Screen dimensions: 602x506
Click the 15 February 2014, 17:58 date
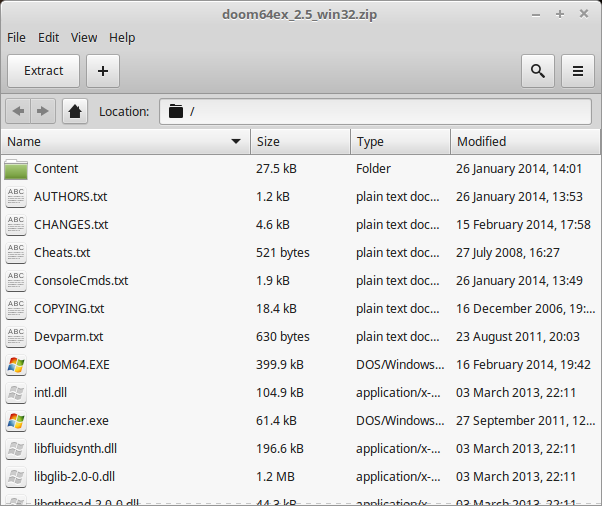(523, 225)
